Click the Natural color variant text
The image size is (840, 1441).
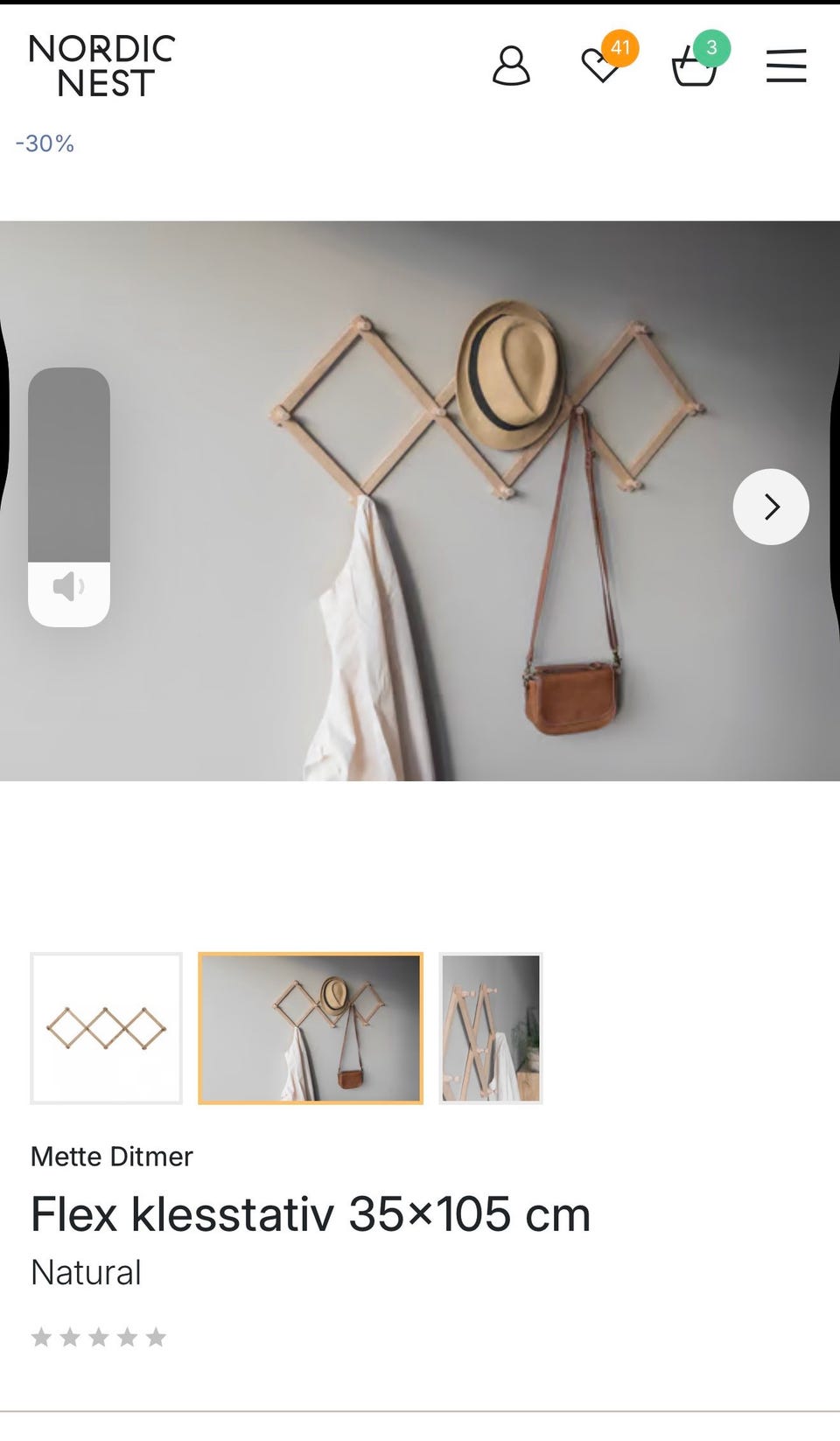[x=86, y=1272]
